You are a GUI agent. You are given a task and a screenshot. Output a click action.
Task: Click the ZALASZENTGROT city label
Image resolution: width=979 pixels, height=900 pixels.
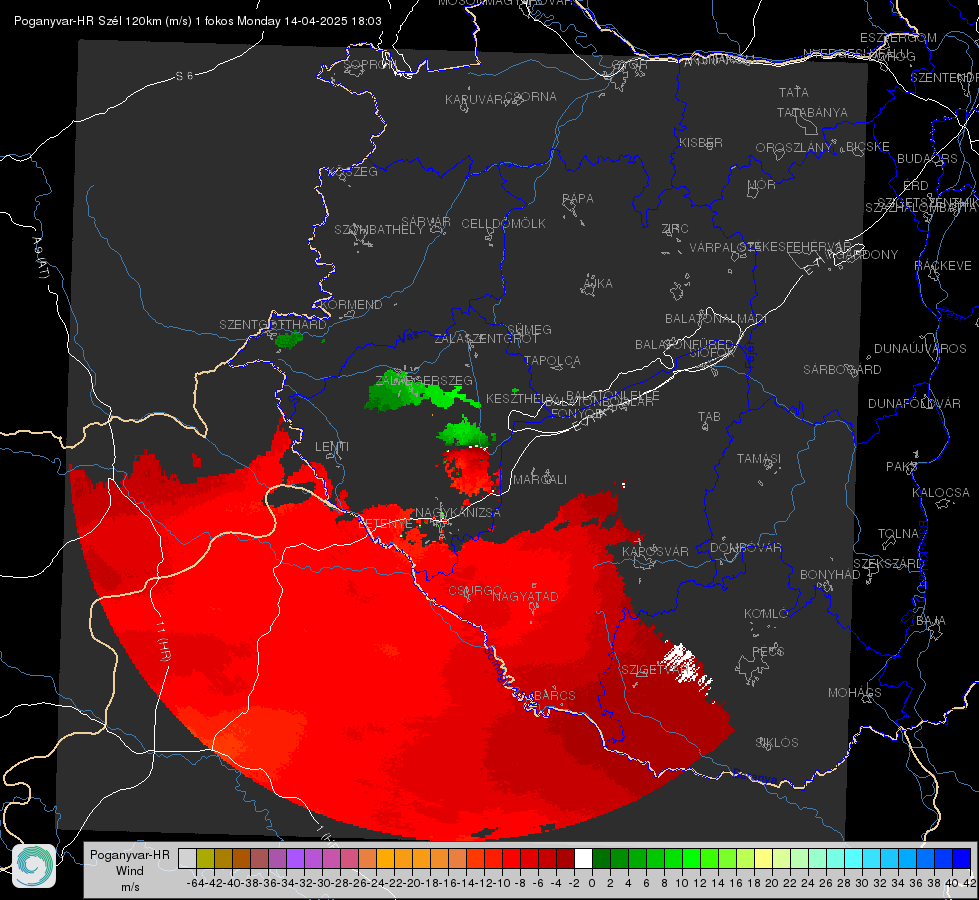pyautogui.click(x=486, y=339)
